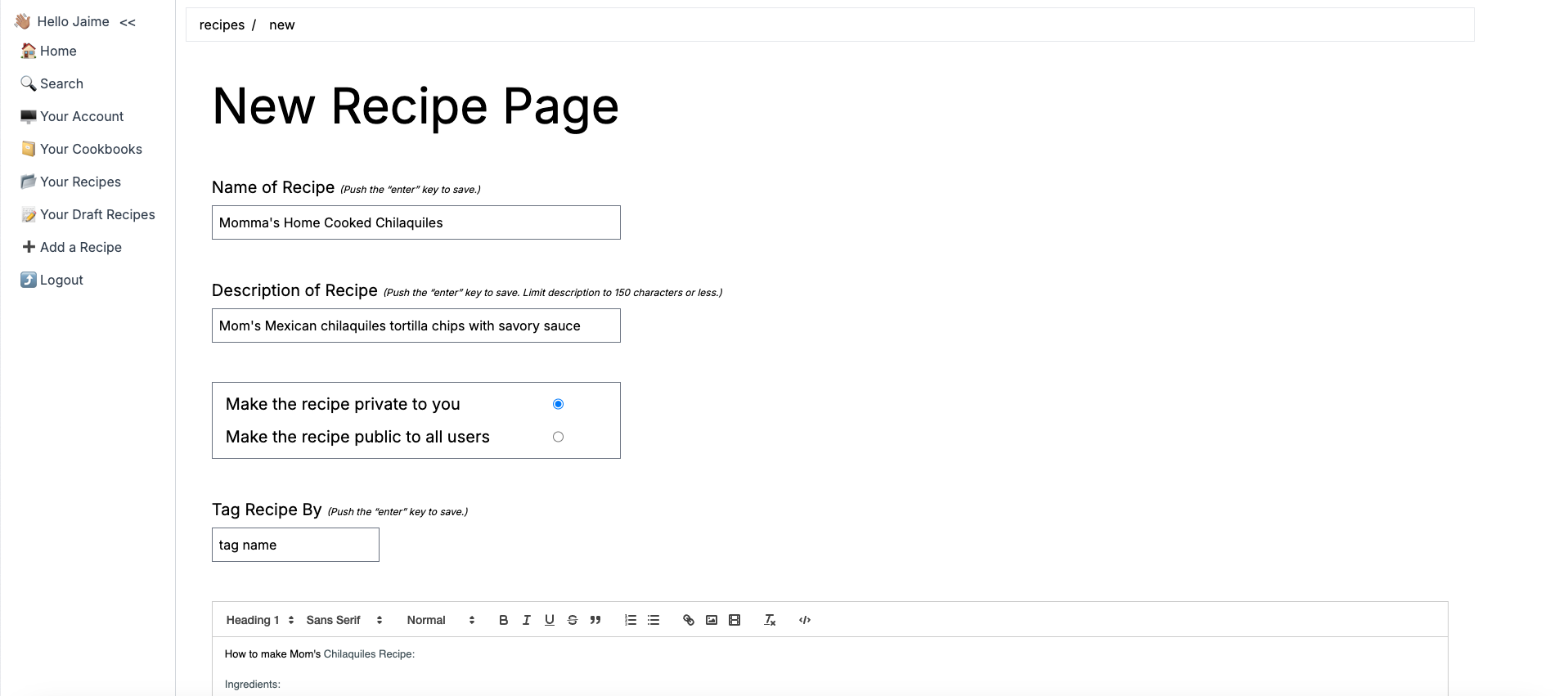Insert a blockquote in the editor
Image resolution: width=1568 pixels, height=696 pixels.
pyautogui.click(x=595, y=620)
